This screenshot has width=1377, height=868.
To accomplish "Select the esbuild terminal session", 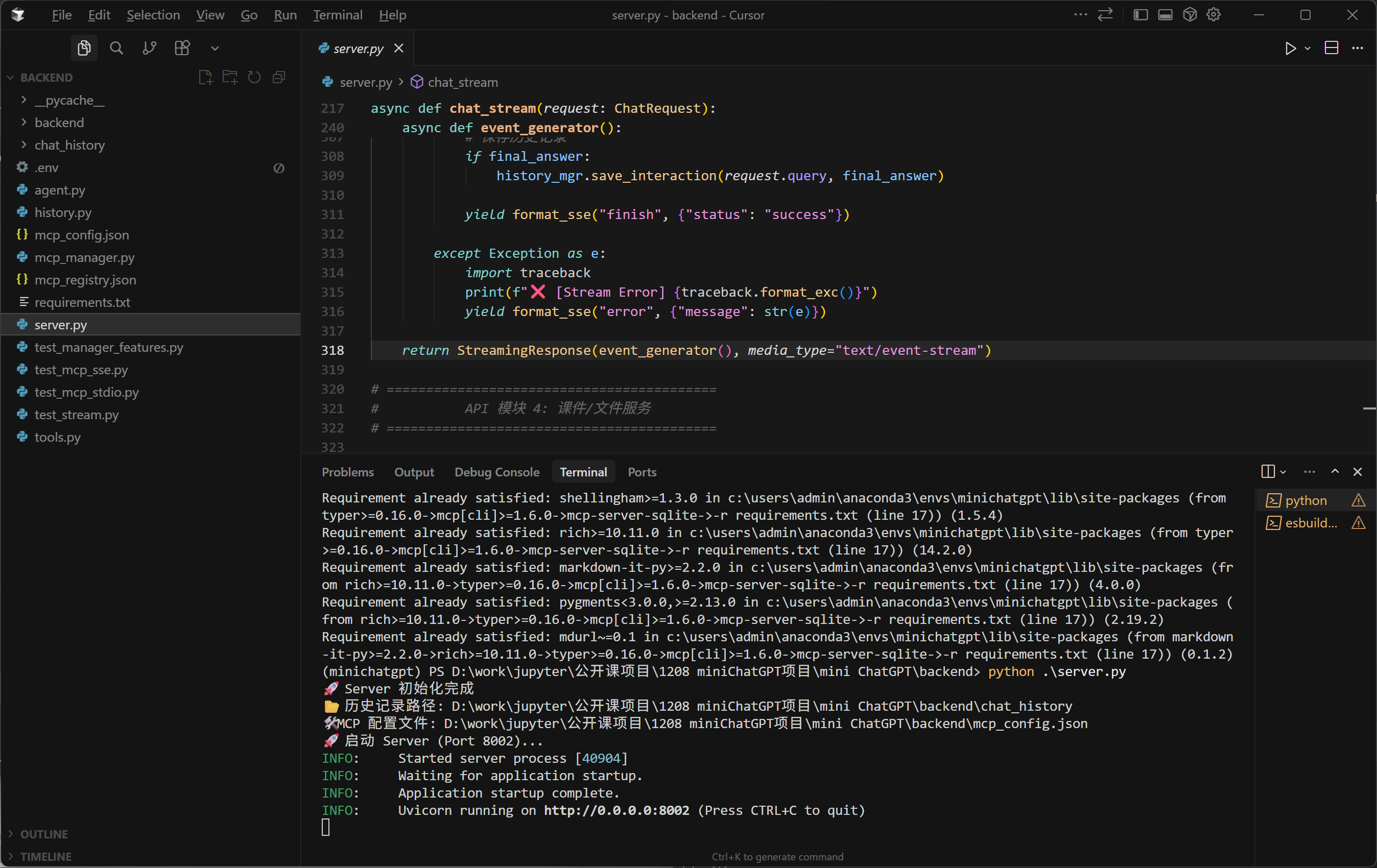I will click(x=1315, y=523).
